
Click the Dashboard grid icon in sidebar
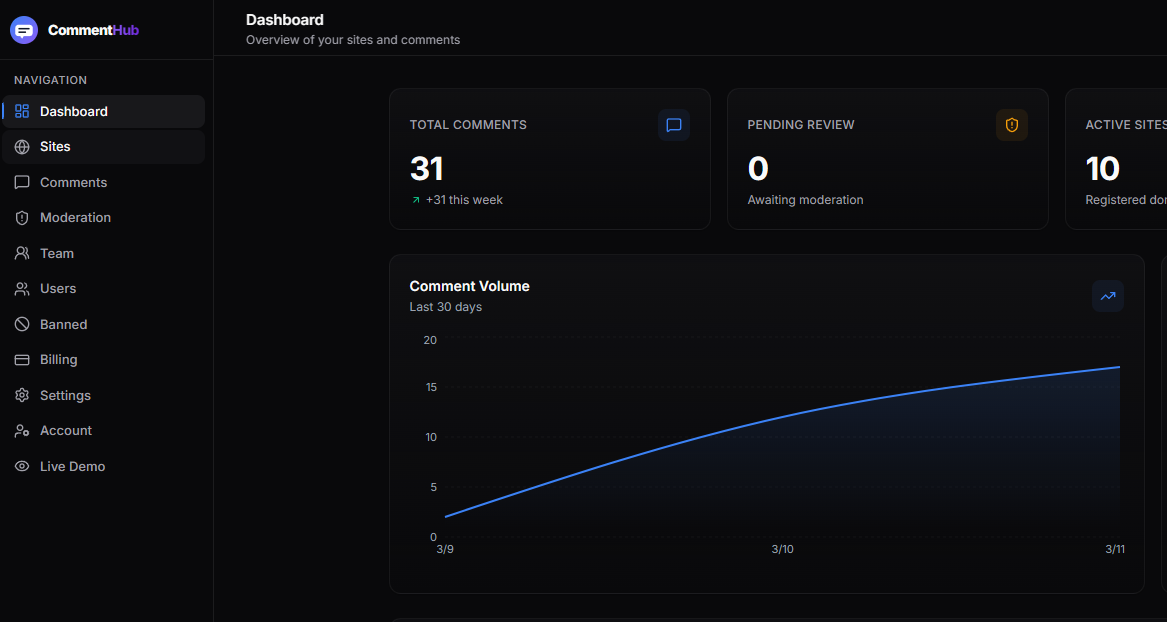[x=22, y=112]
